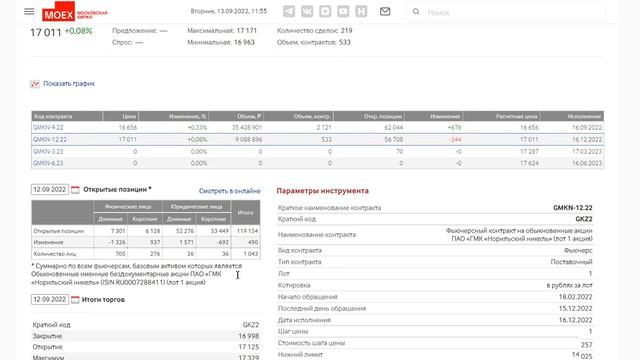Click the execution date 16.06.2023
Image resolution: width=640 pixels, height=360 pixels.
(x=587, y=163)
